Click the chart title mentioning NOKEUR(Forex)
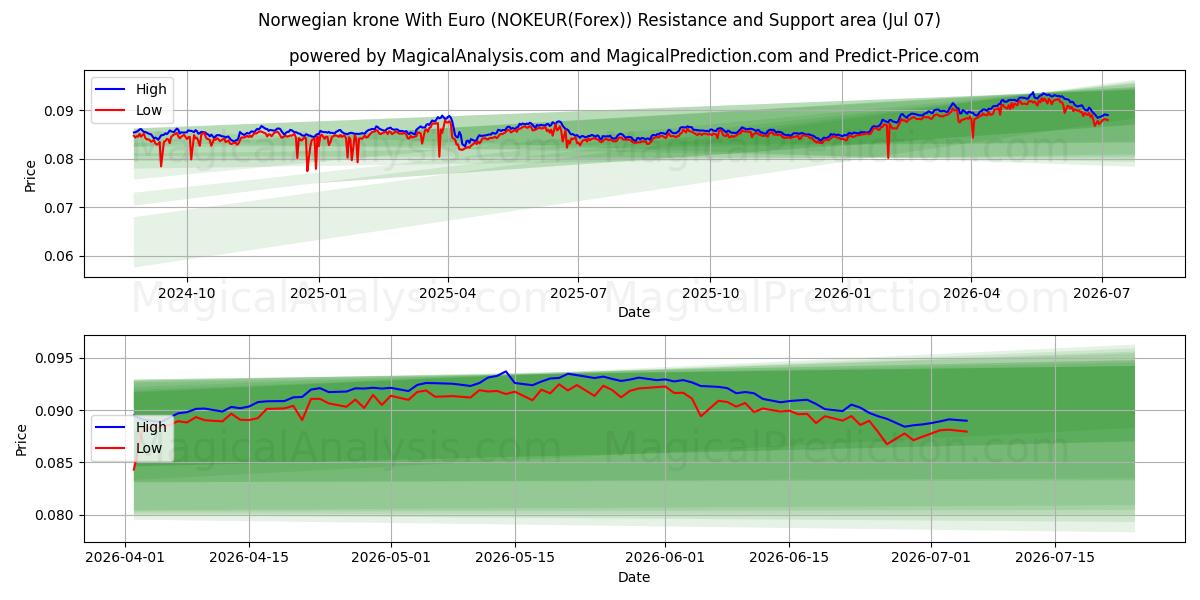 599,20
